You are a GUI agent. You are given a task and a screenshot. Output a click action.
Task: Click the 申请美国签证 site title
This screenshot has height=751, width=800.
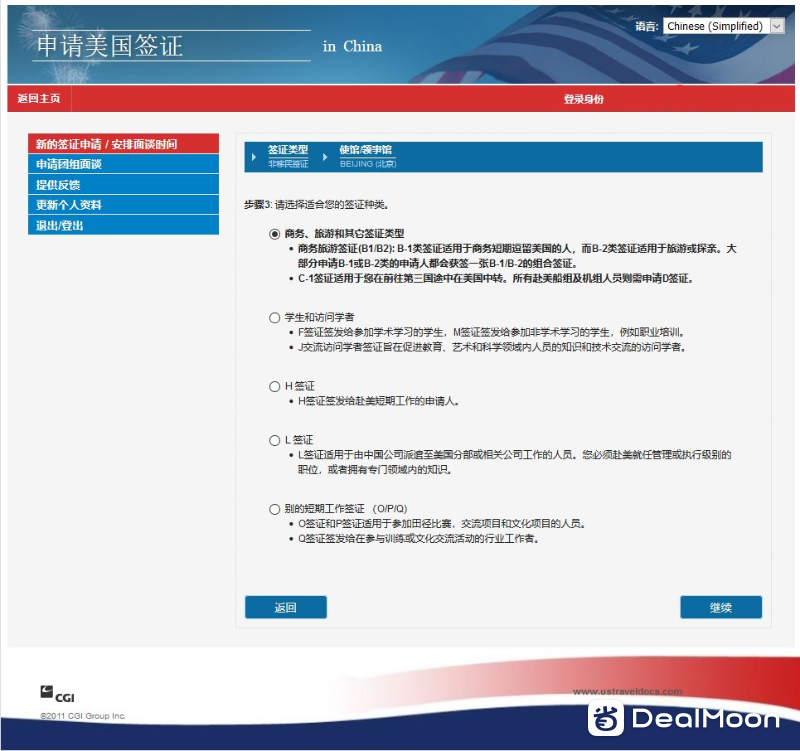pyautogui.click(x=110, y=46)
